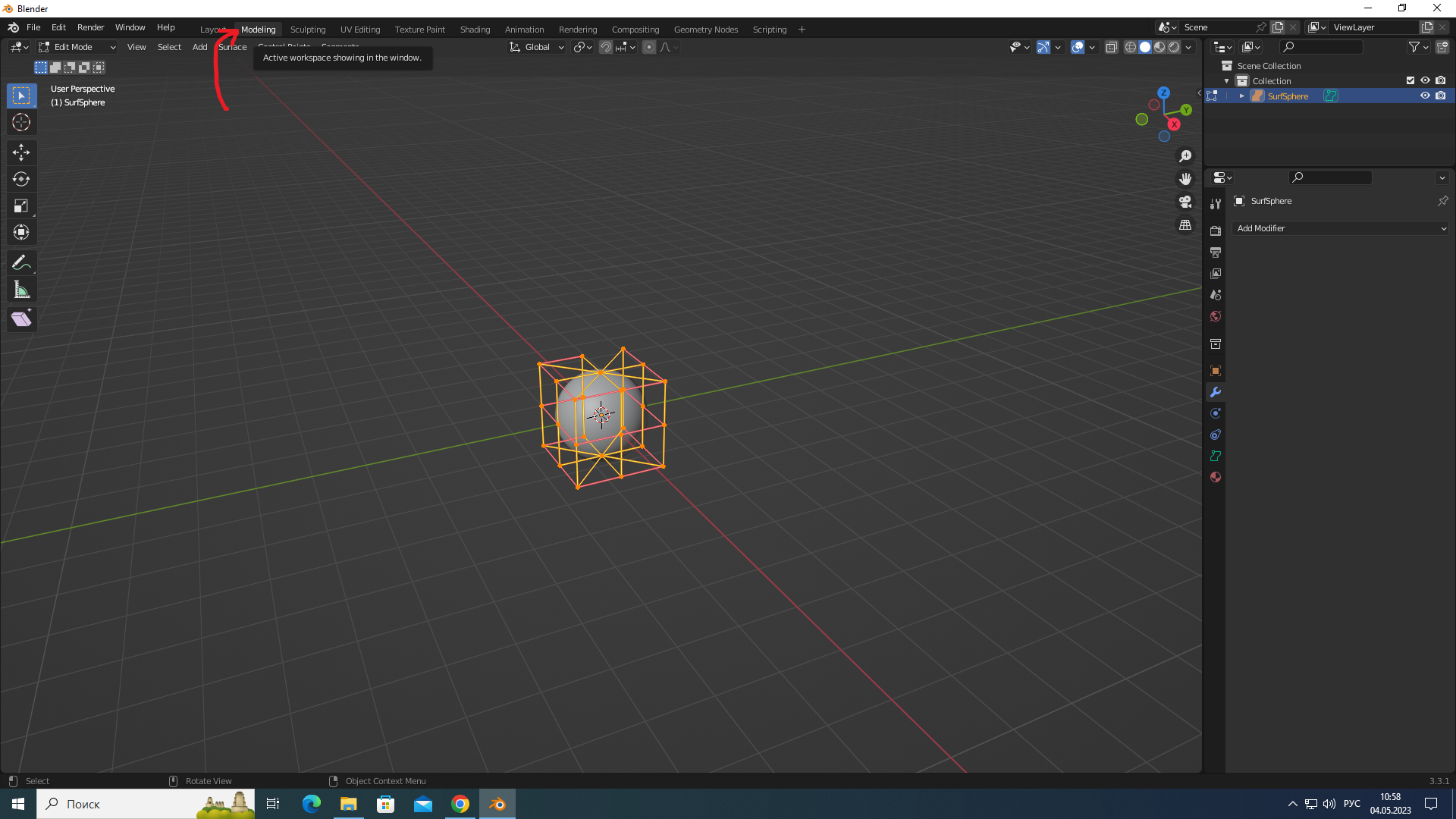Screen dimensions: 1456x819
Task: Click outliner search field
Action: 1319,47
